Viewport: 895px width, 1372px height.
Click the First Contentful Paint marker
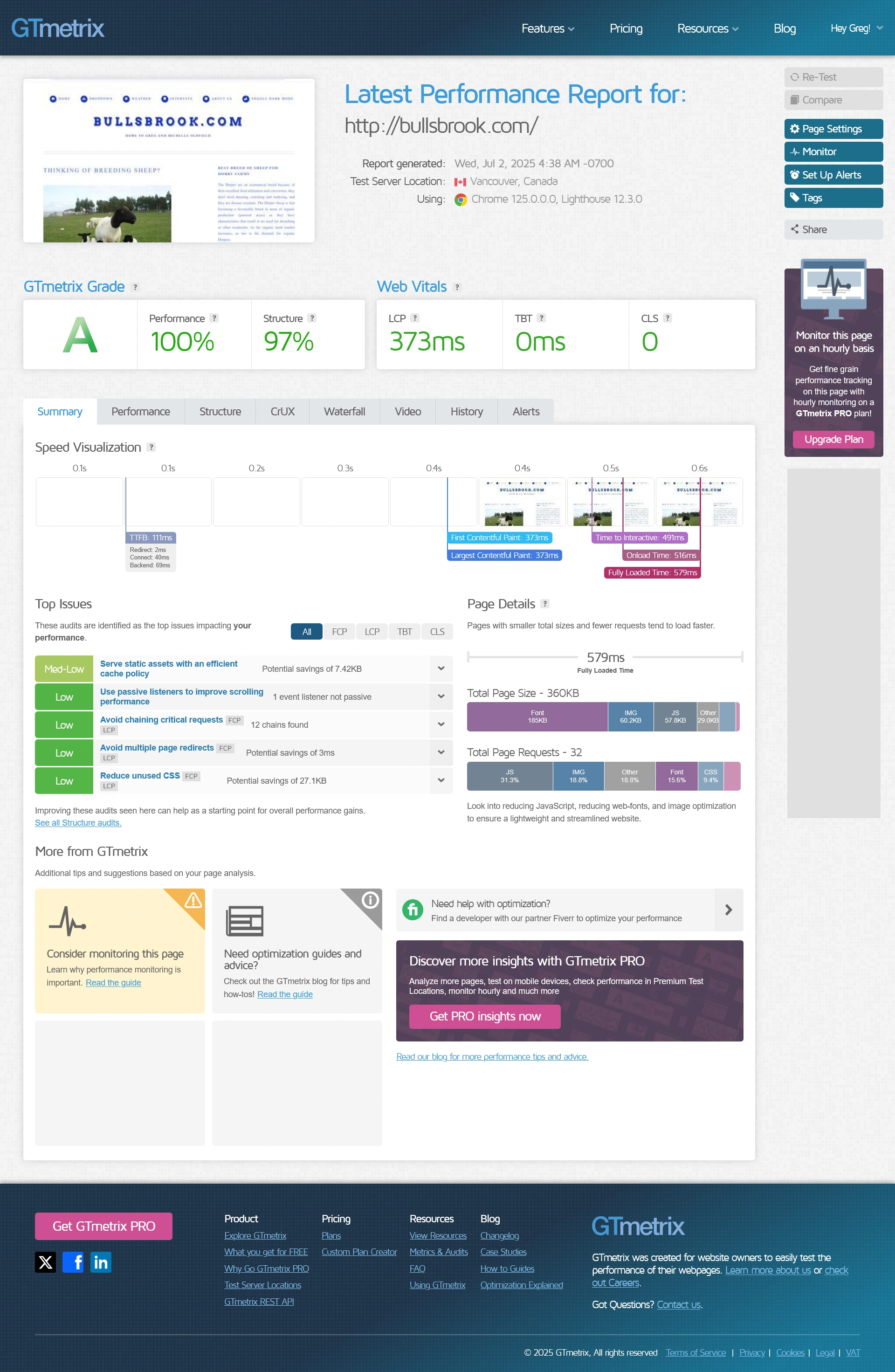point(500,537)
